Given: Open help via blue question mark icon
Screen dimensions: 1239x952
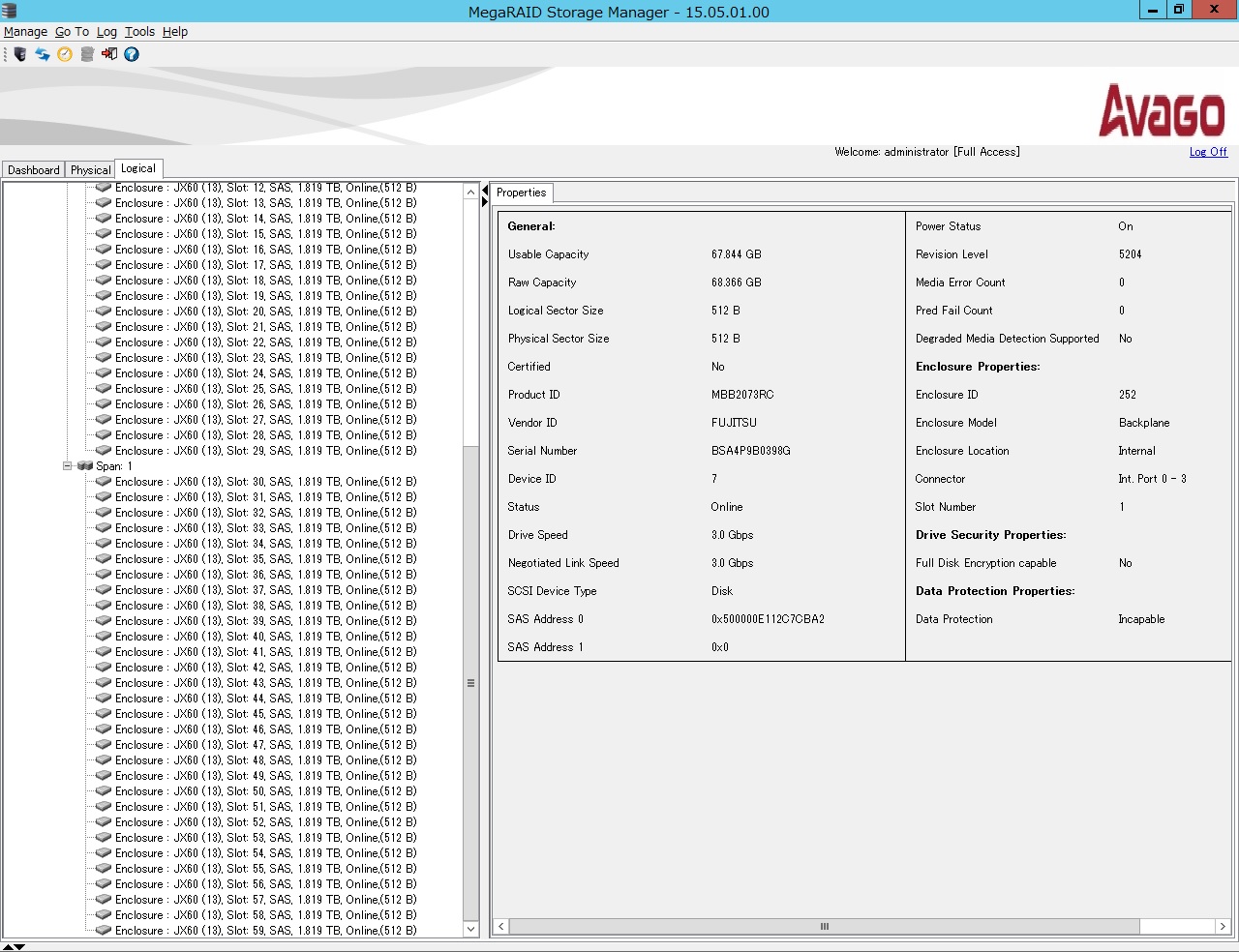Looking at the screenshot, I should tap(132, 54).
